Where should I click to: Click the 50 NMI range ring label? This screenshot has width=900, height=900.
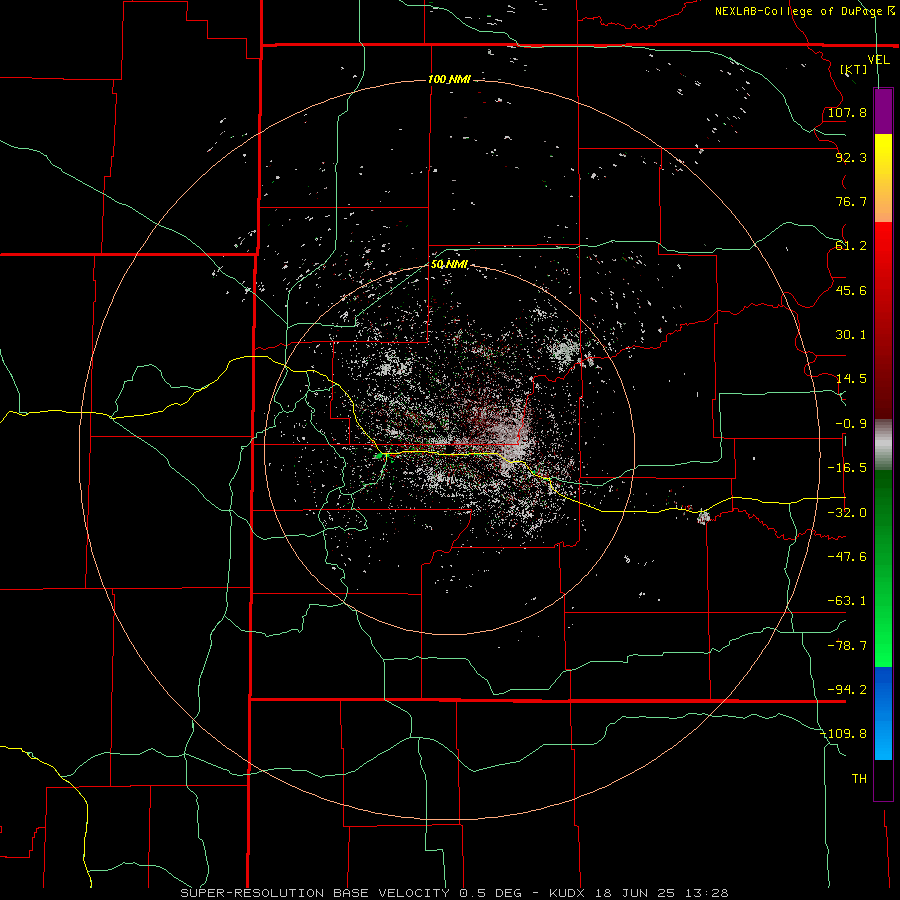(x=449, y=264)
